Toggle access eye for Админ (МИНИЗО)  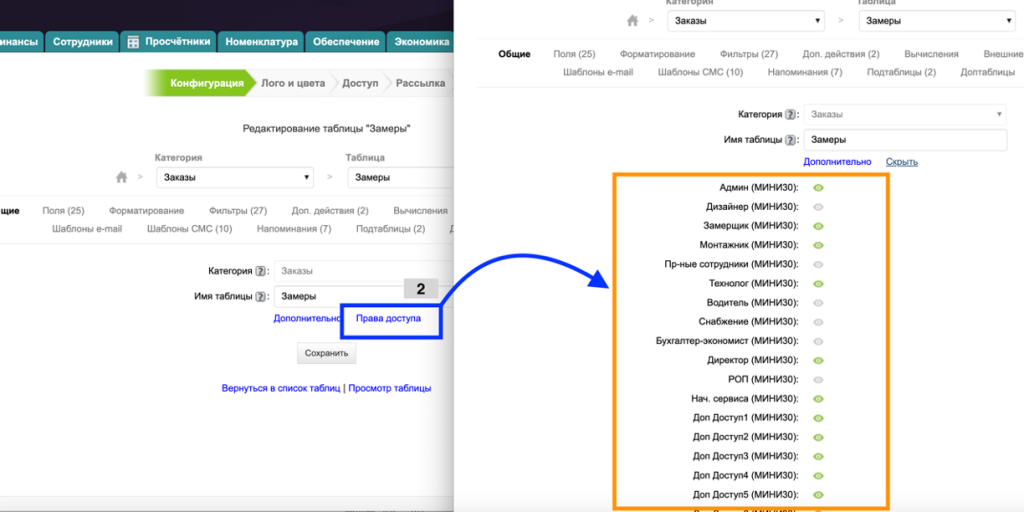coord(818,188)
